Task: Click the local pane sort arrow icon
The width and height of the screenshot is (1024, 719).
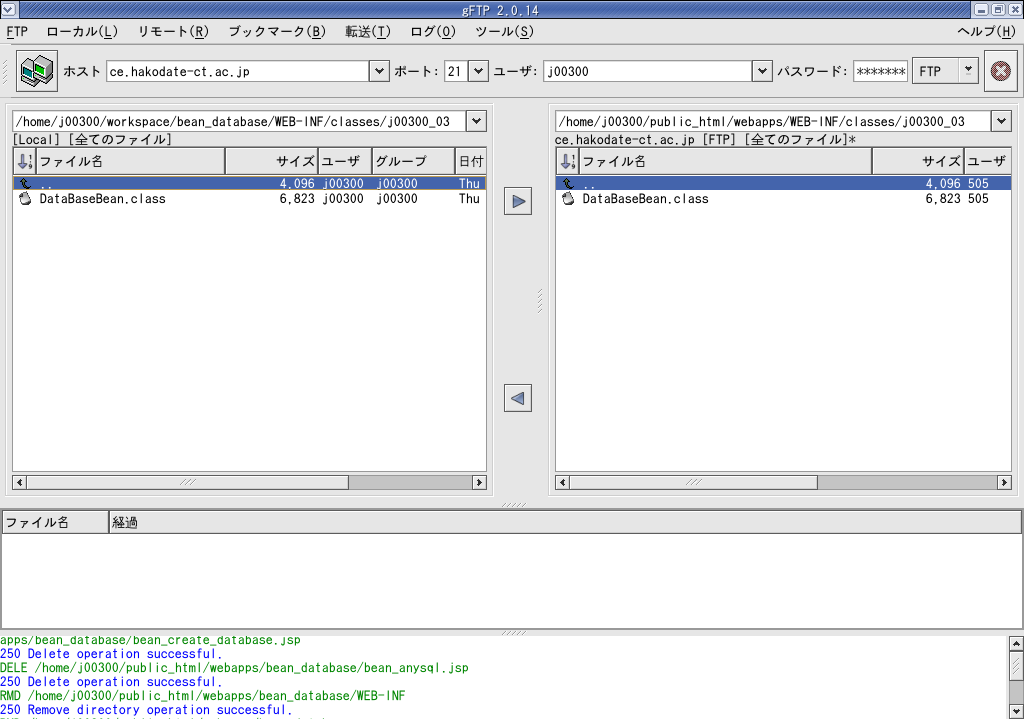Action: pyautogui.click(x=25, y=161)
